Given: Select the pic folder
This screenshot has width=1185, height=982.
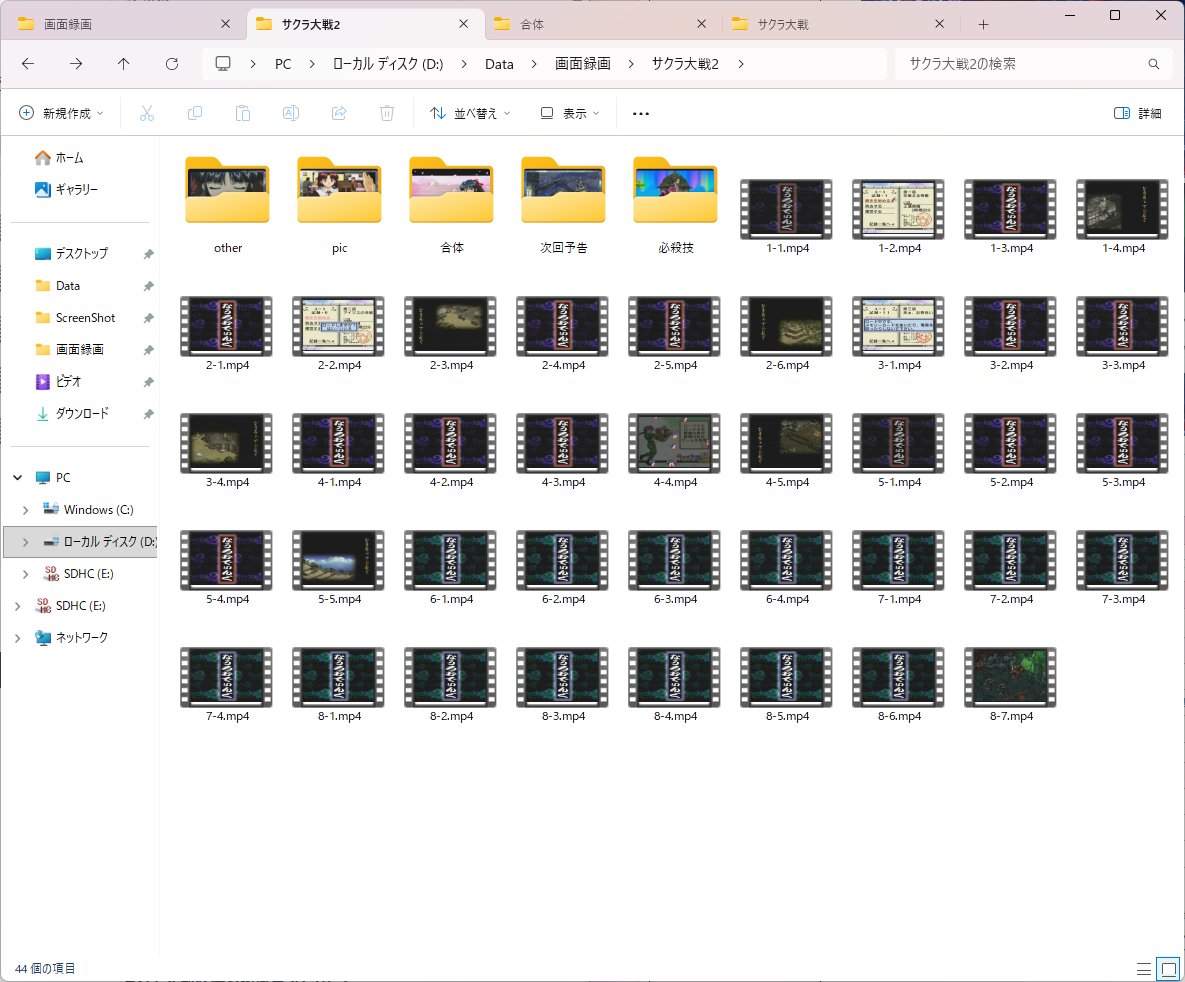Looking at the screenshot, I should point(339,204).
